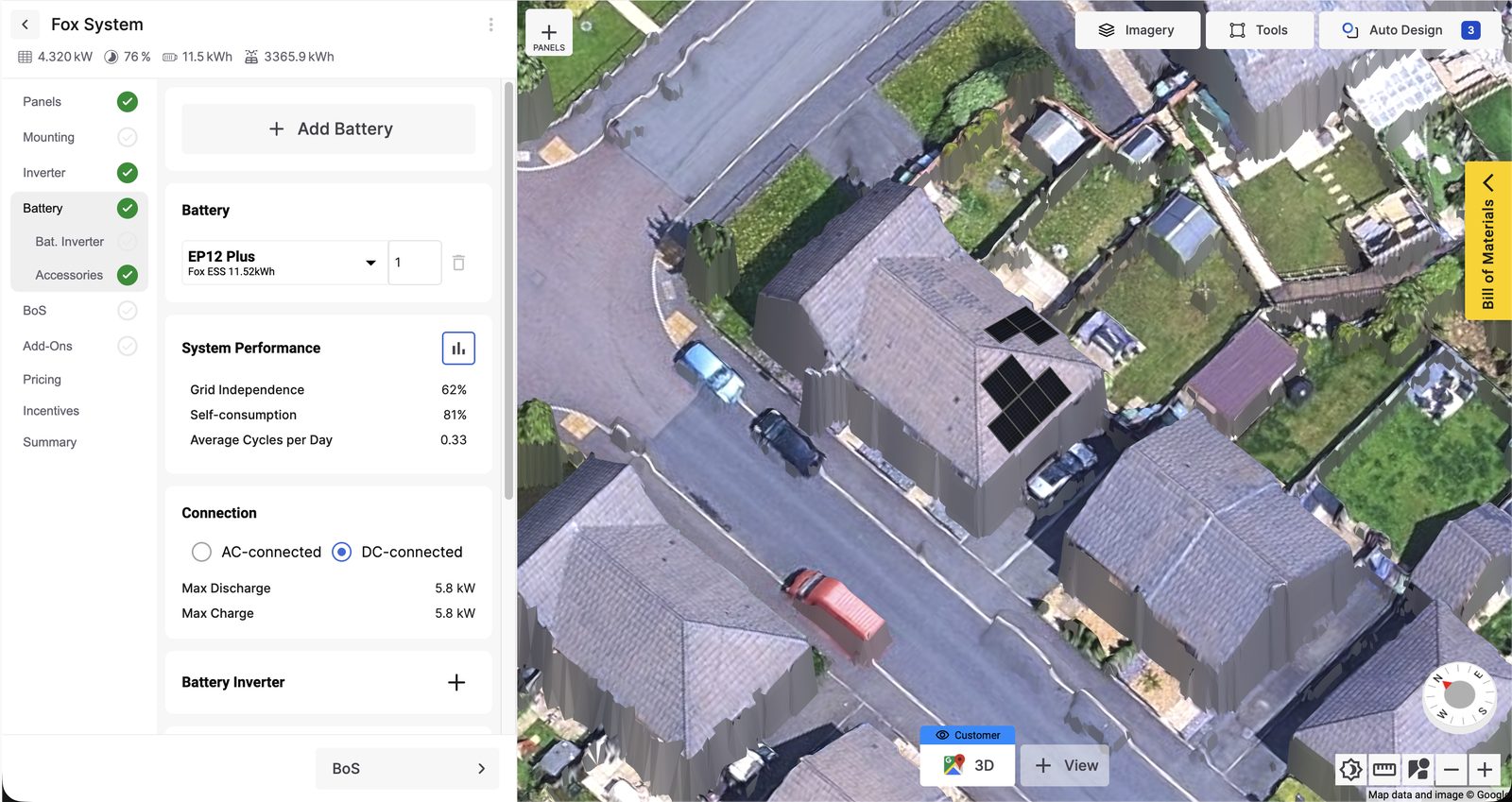Go to Summary step

pos(50,442)
